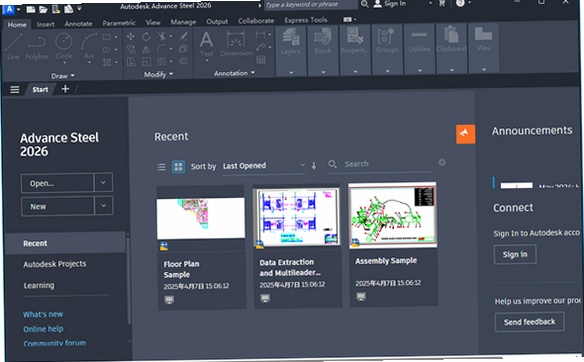Open the Express Tools ribbon tab

click(x=306, y=20)
